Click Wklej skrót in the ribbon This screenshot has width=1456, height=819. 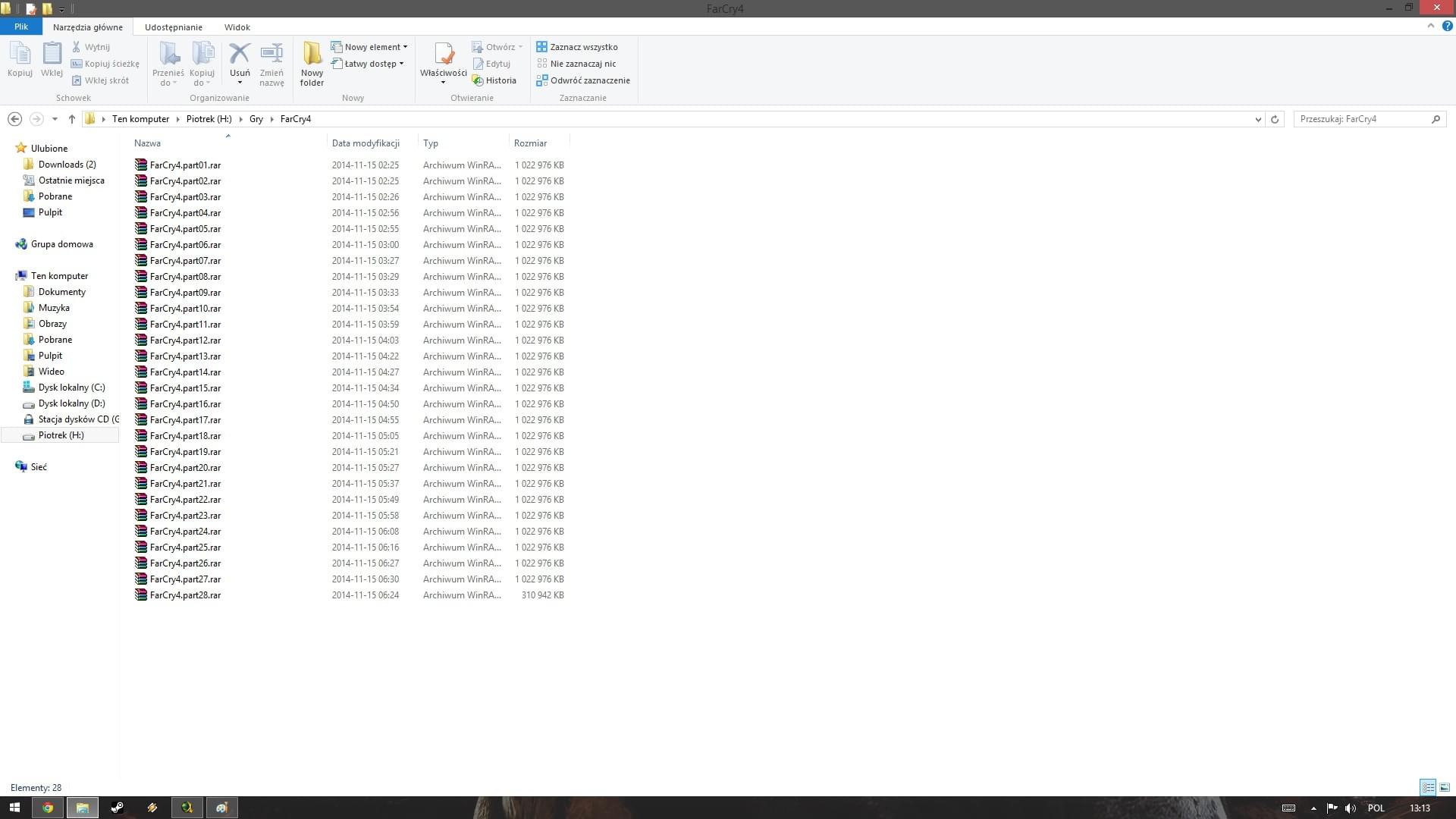(100, 80)
